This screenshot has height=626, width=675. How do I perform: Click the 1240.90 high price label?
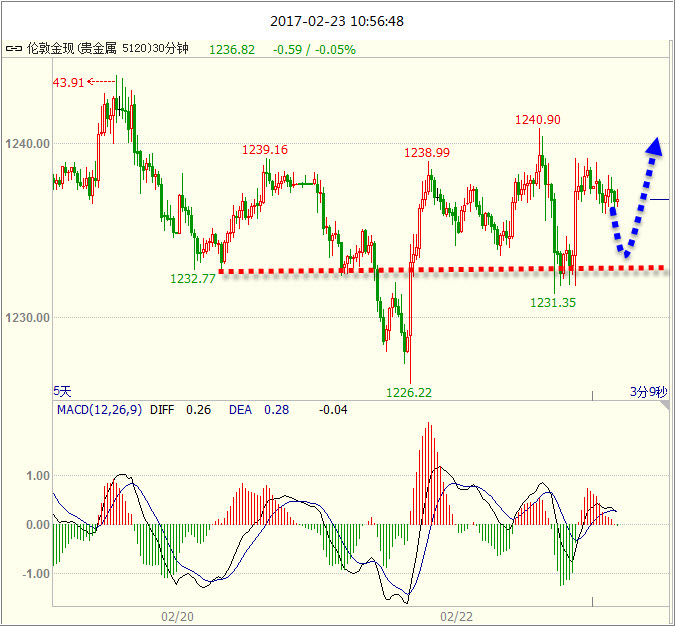[x=538, y=120]
